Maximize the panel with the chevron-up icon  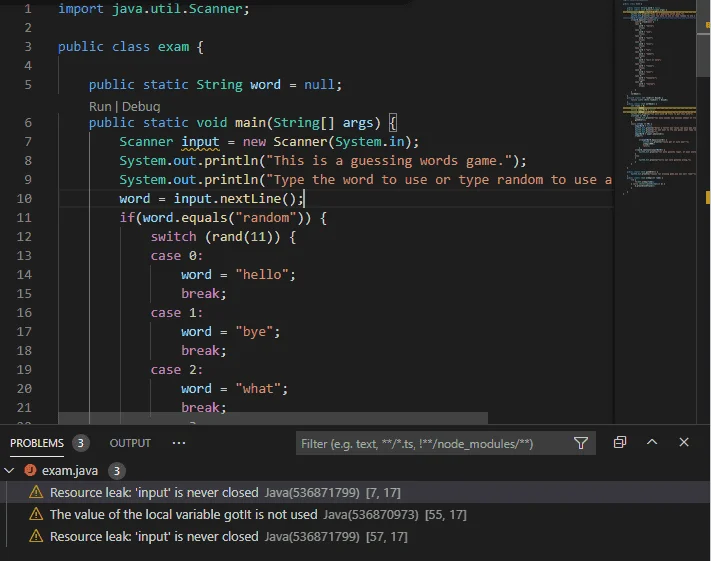[x=652, y=442]
